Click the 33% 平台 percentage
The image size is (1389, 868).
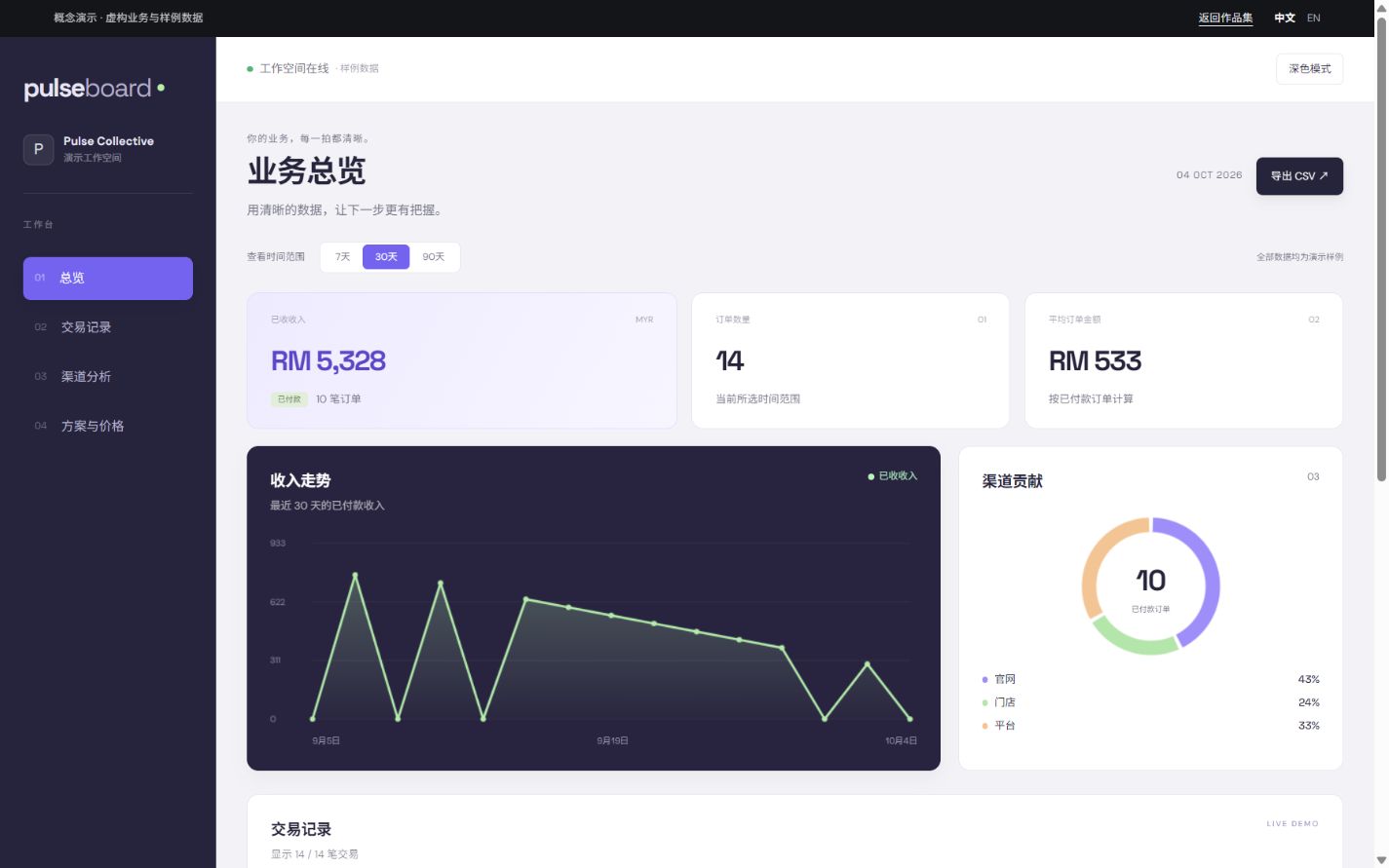(1308, 726)
